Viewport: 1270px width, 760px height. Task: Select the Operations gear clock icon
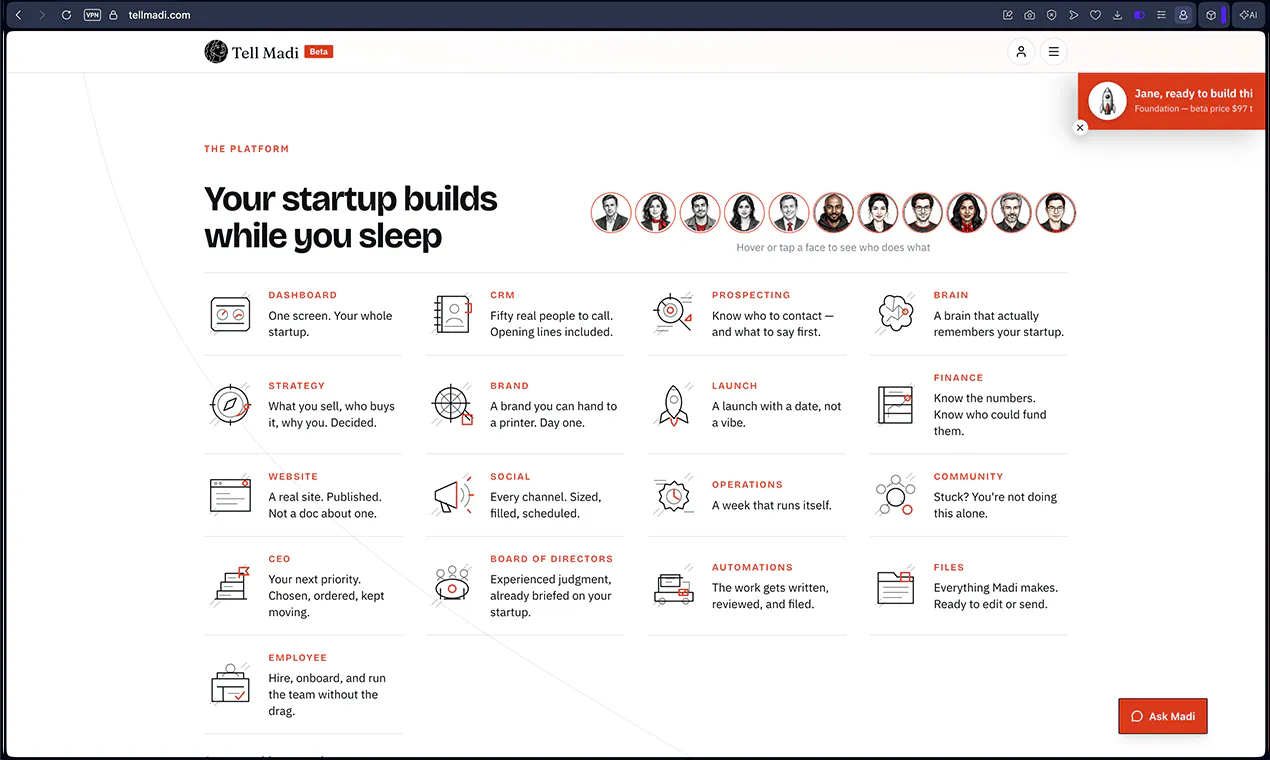click(673, 495)
